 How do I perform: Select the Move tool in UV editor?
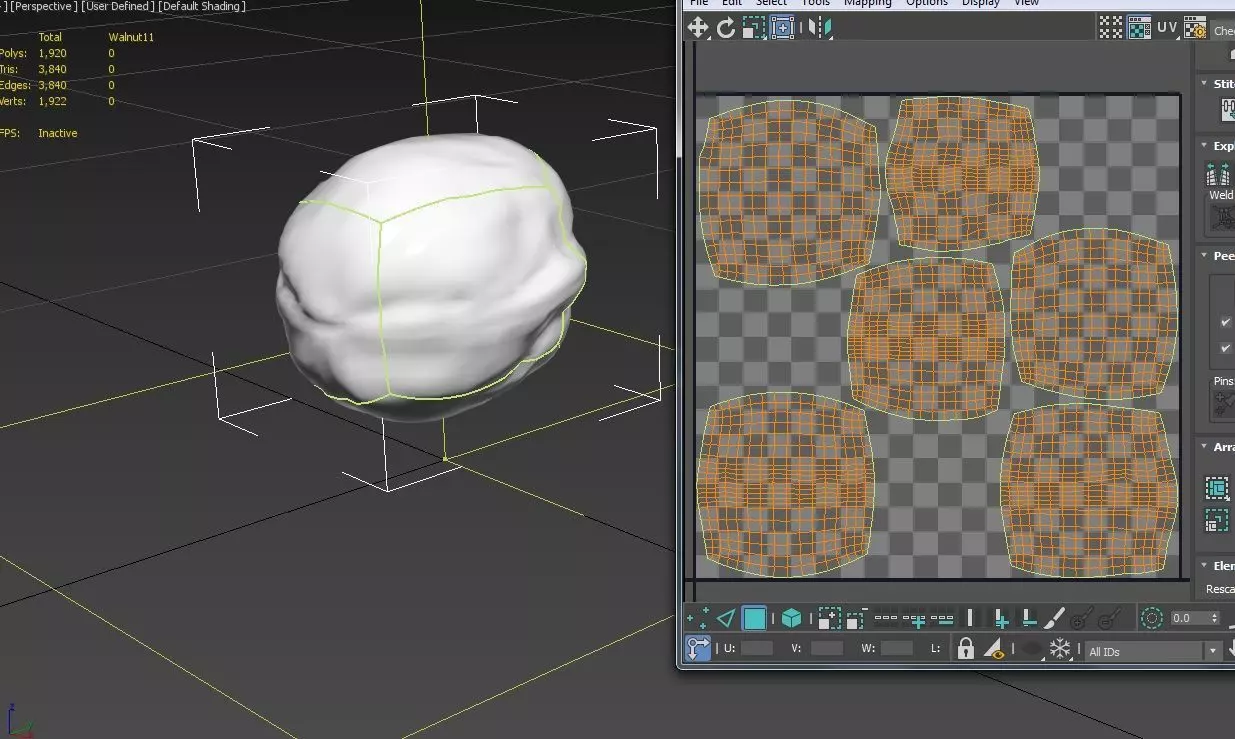point(697,27)
